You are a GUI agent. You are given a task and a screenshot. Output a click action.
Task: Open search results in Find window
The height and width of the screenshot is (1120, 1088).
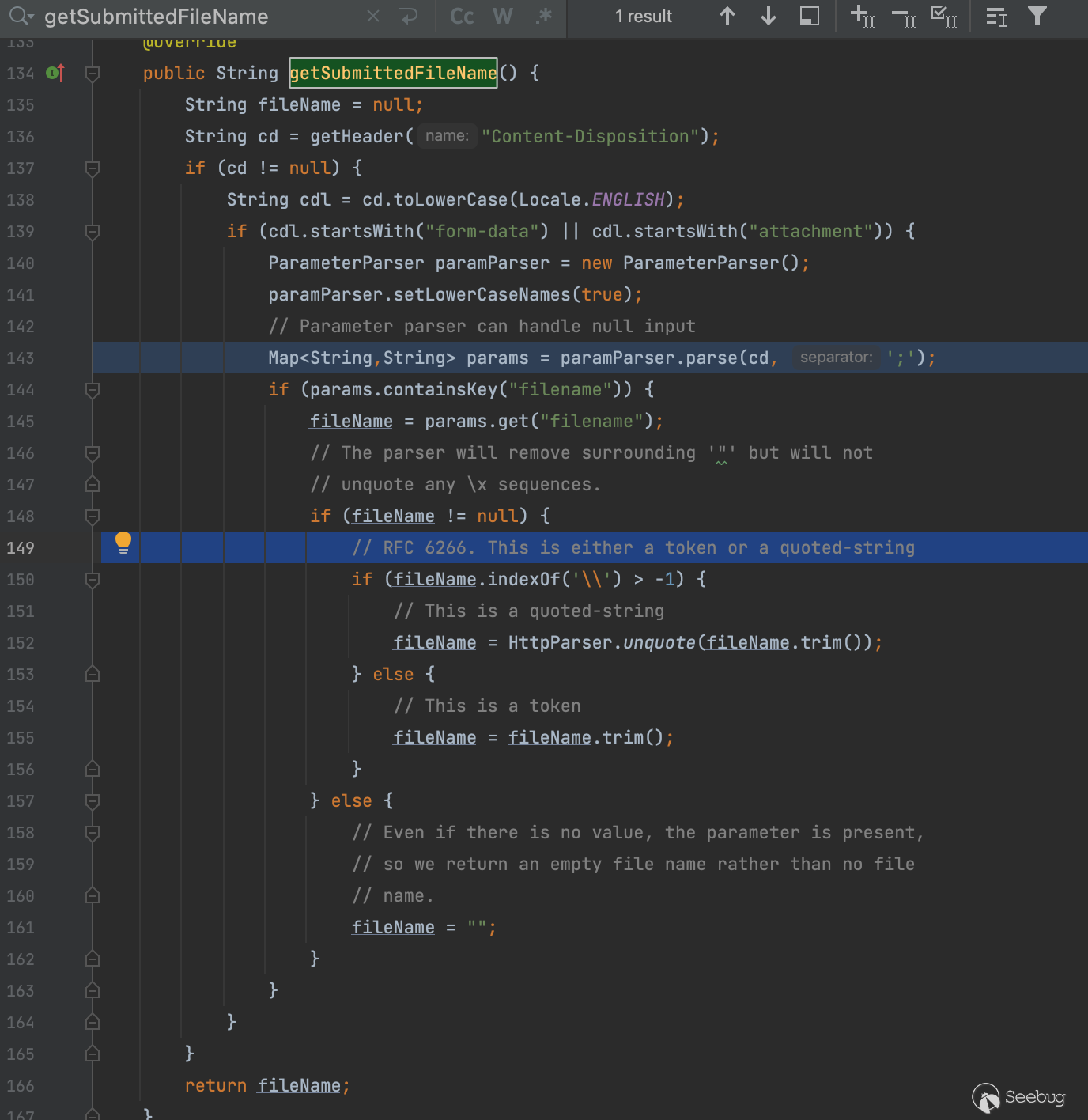[x=809, y=17]
